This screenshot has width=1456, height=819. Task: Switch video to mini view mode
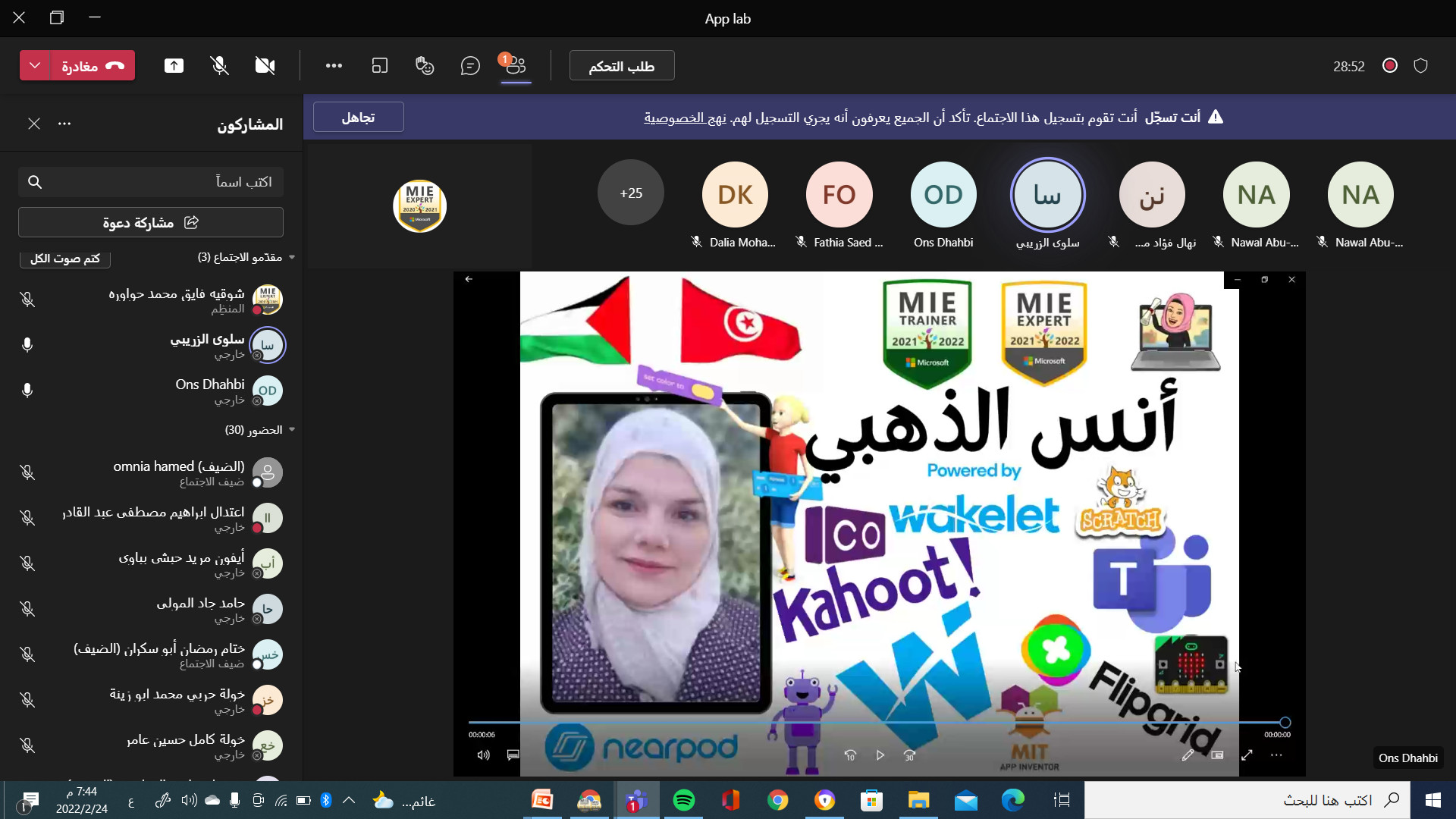[x=1217, y=755]
